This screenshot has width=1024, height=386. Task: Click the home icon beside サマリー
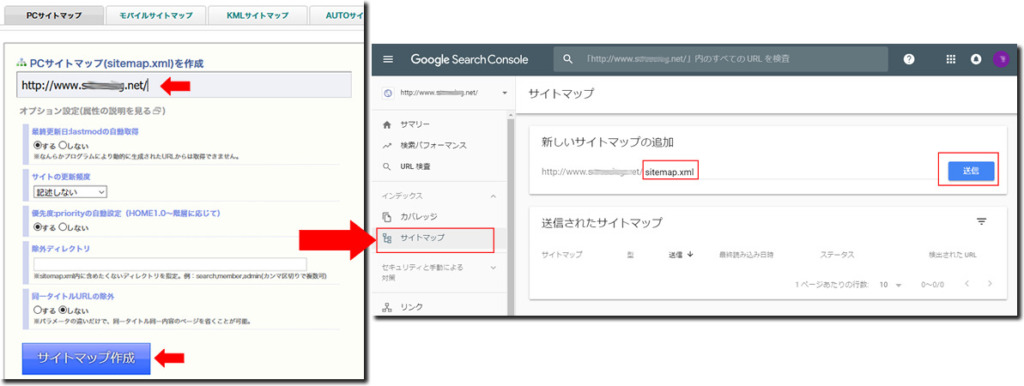pos(387,124)
